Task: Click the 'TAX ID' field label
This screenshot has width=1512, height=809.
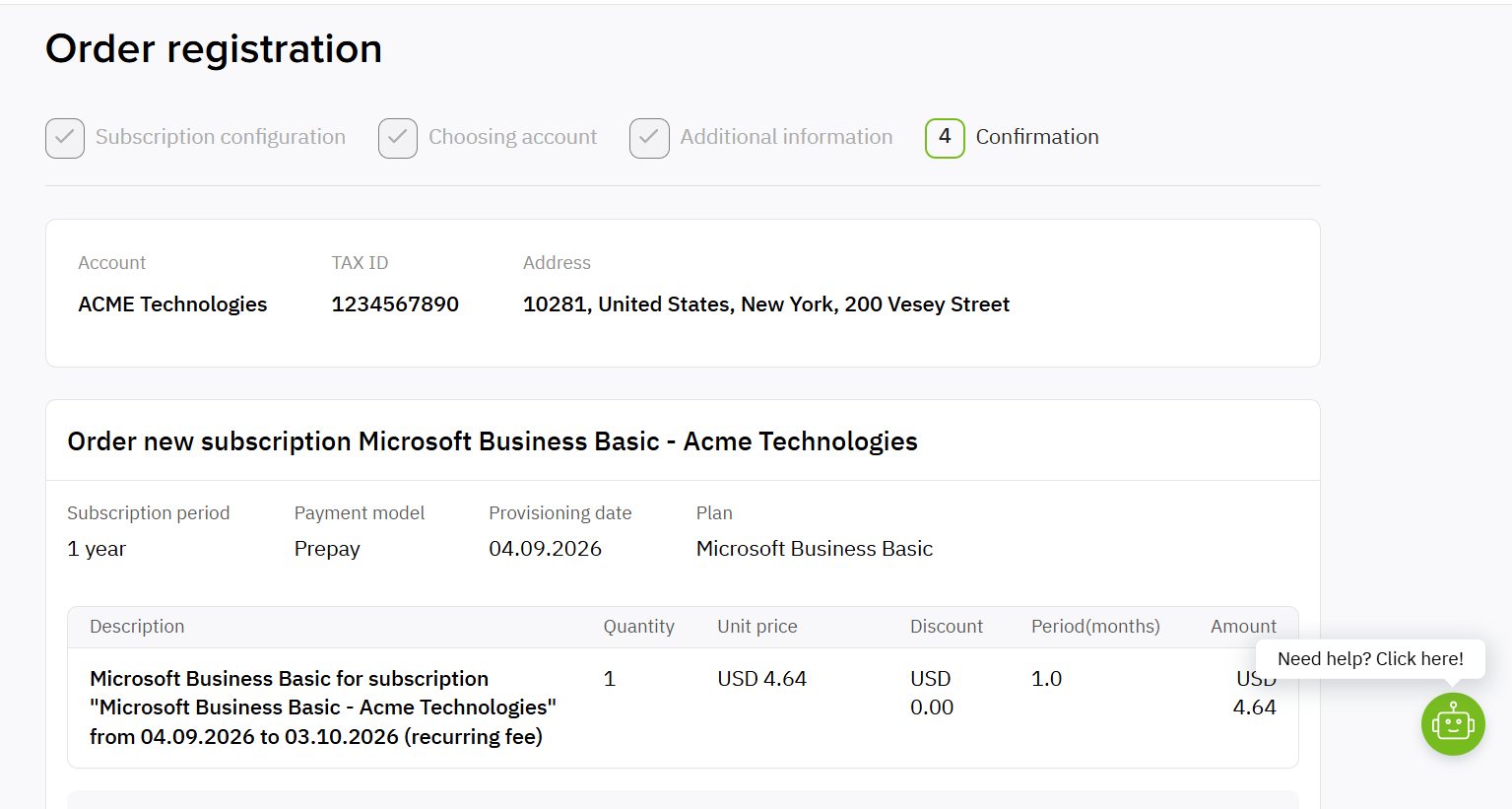Action: tap(360, 263)
